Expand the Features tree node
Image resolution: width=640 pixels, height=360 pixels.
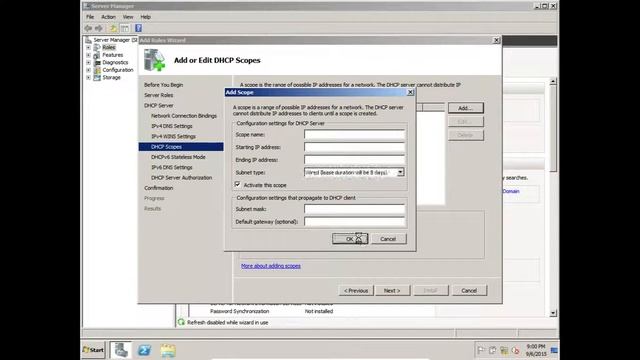(88, 55)
